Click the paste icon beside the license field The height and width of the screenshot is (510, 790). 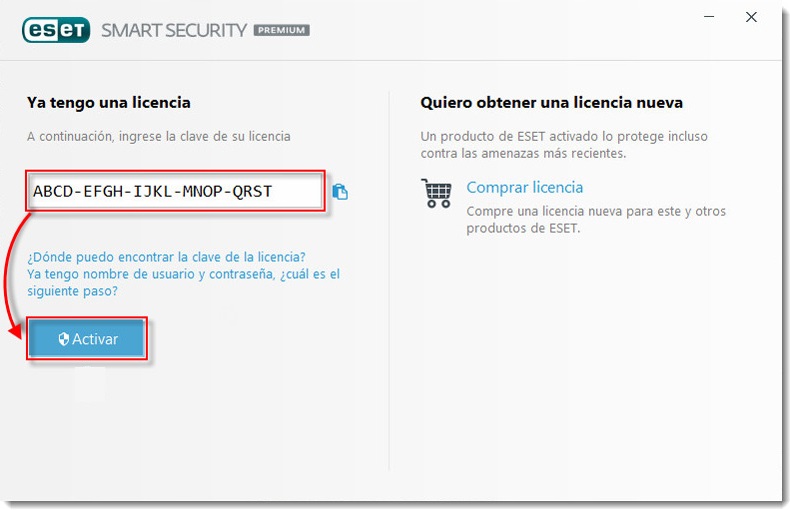tap(340, 192)
